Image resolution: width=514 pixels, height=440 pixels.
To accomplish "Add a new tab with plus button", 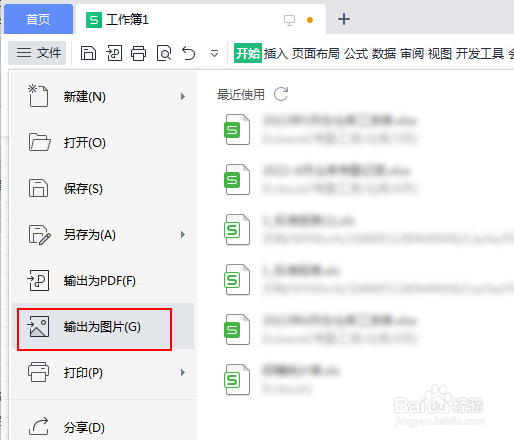I will (x=344, y=19).
